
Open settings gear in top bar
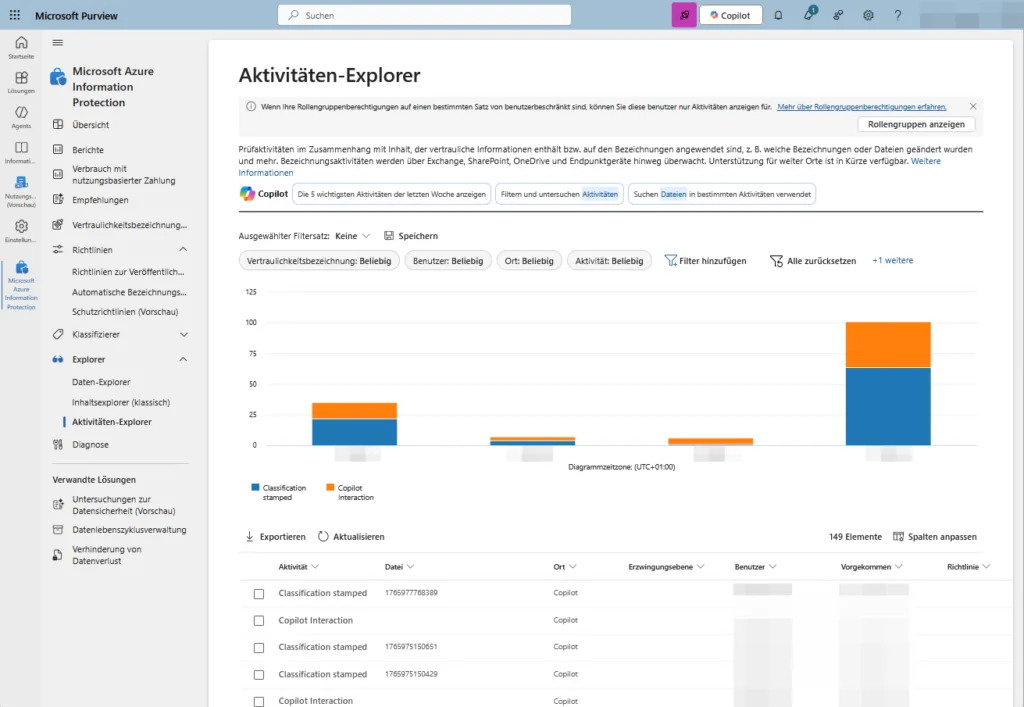(x=868, y=16)
